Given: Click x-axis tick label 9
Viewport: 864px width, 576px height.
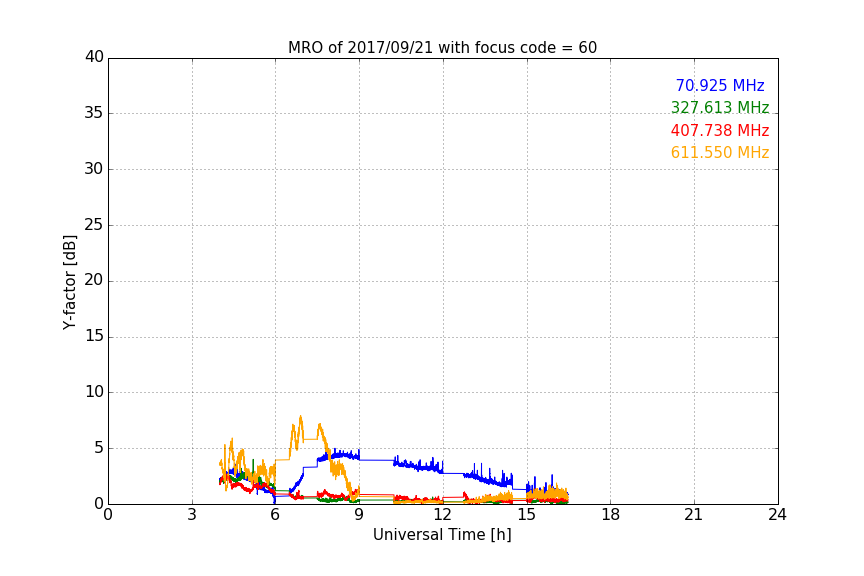Looking at the screenshot, I should pyautogui.click(x=359, y=515).
